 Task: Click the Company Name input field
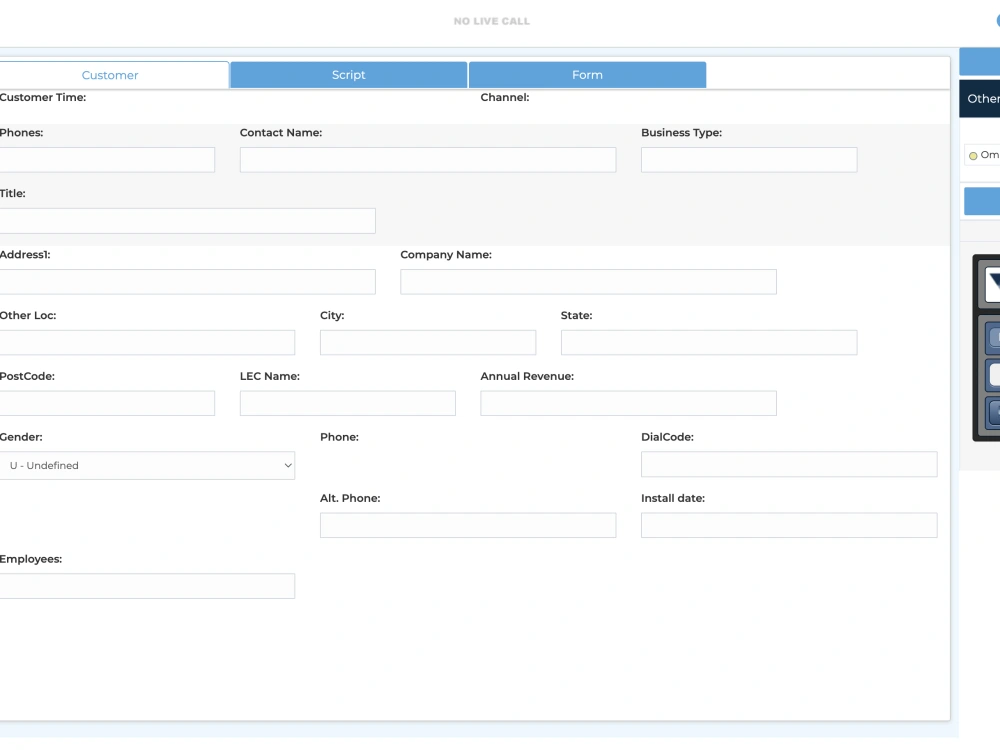pos(588,281)
